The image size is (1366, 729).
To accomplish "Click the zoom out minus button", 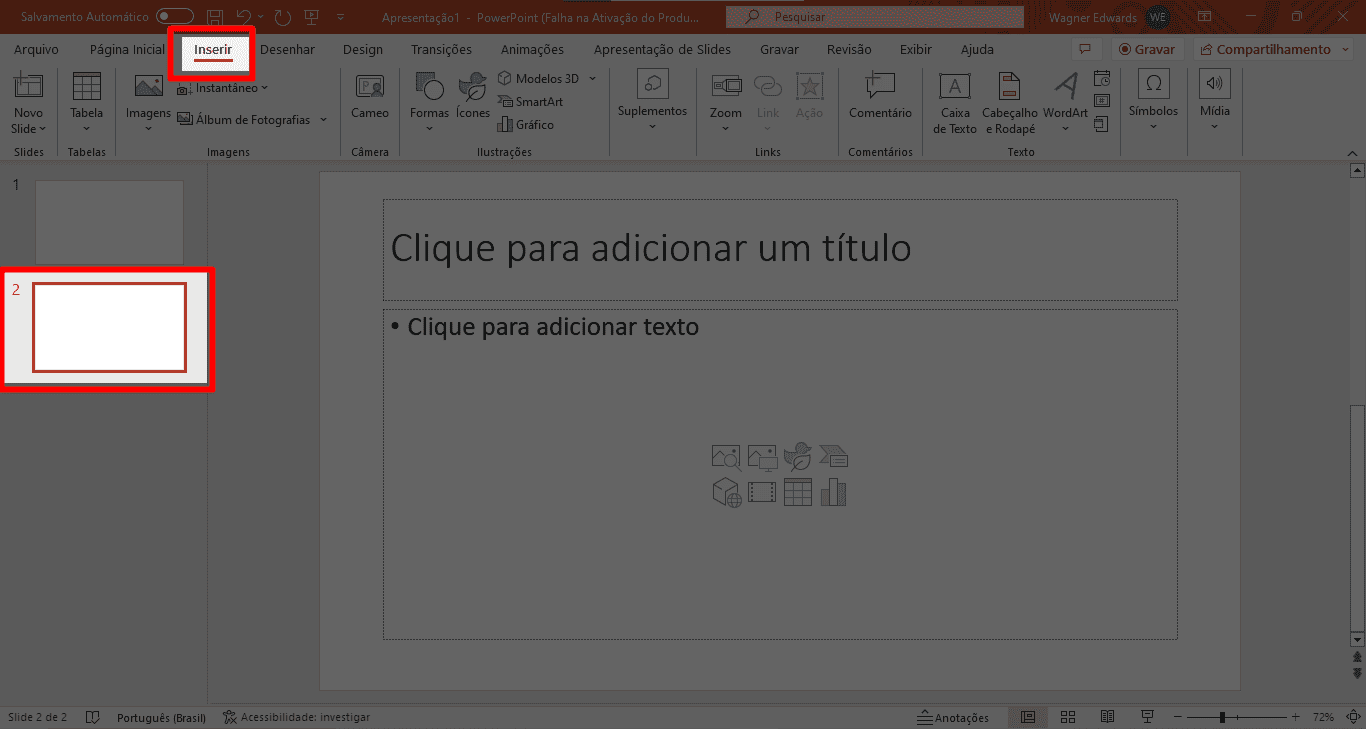I will click(1176, 717).
